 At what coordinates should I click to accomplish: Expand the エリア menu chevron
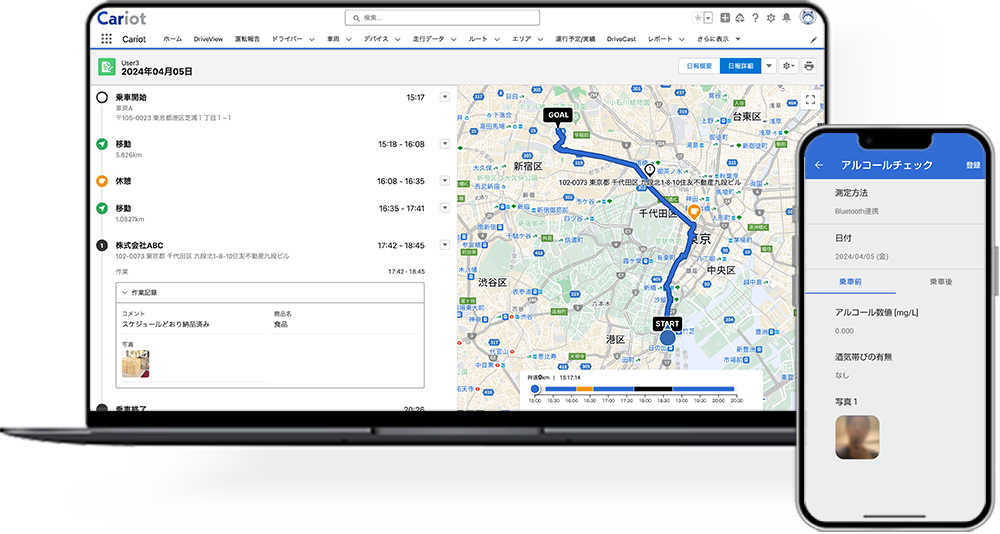(x=540, y=40)
